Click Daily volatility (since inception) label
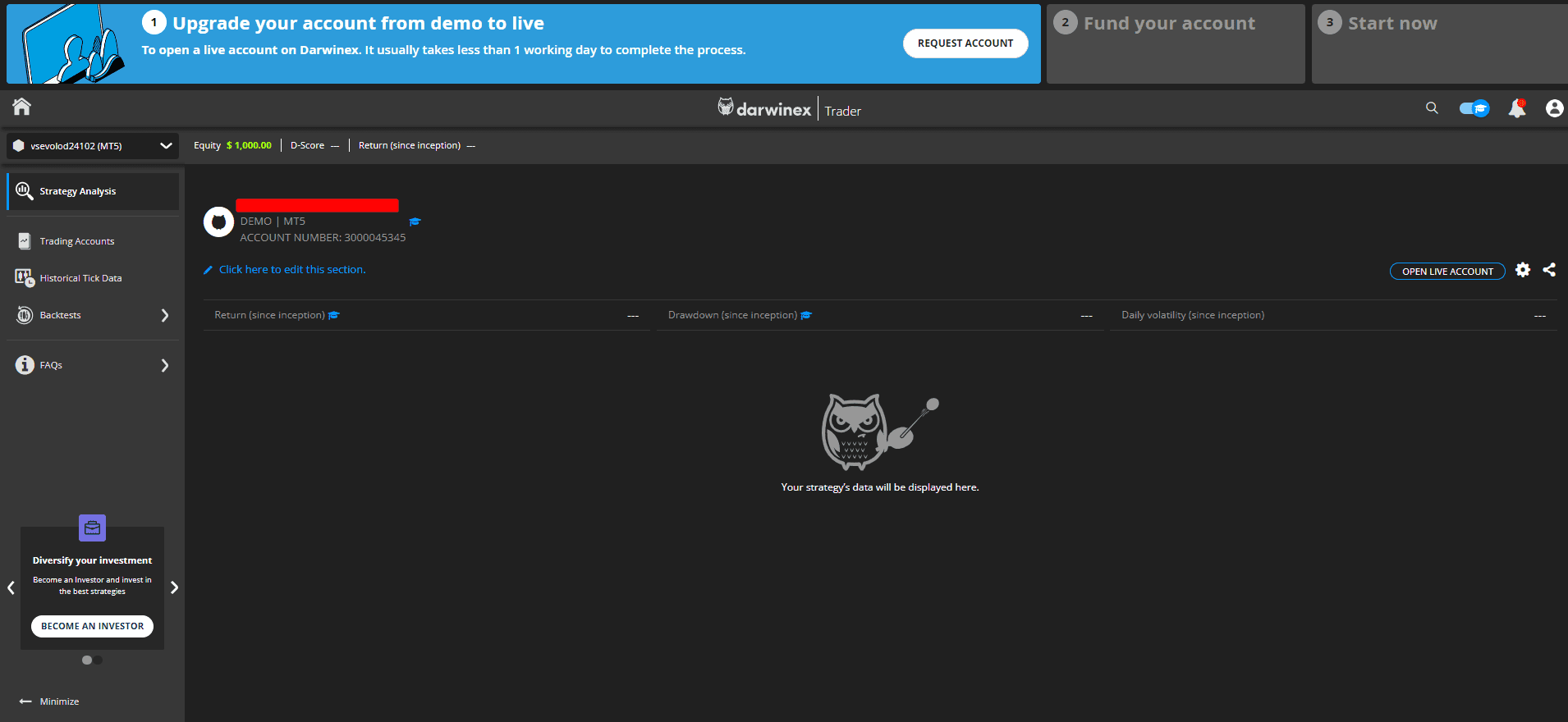Image resolution: width=1568 pixels, height=722 pixels. (x=1193, y=315)
